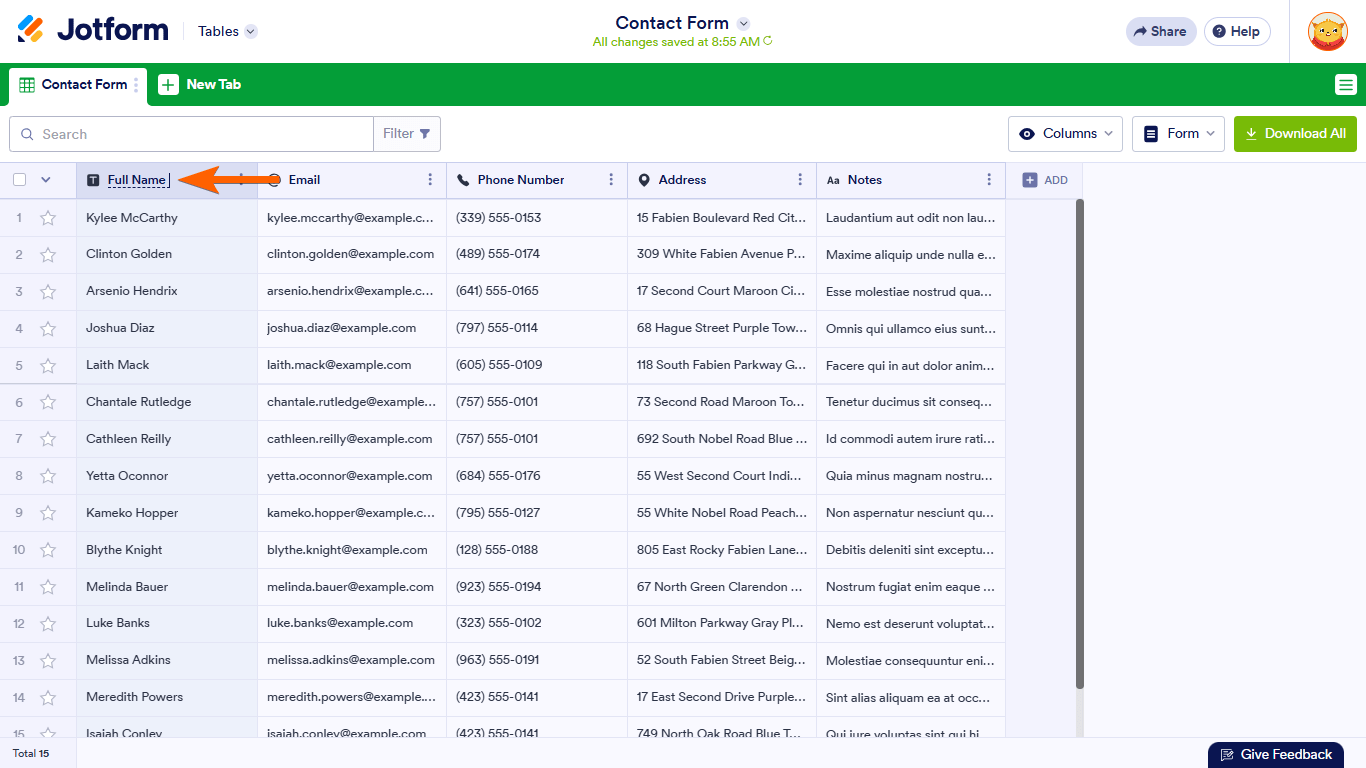Open Email column three-dot options
This screenshot has height=768, width=1366.
click(x=430, y=180)
